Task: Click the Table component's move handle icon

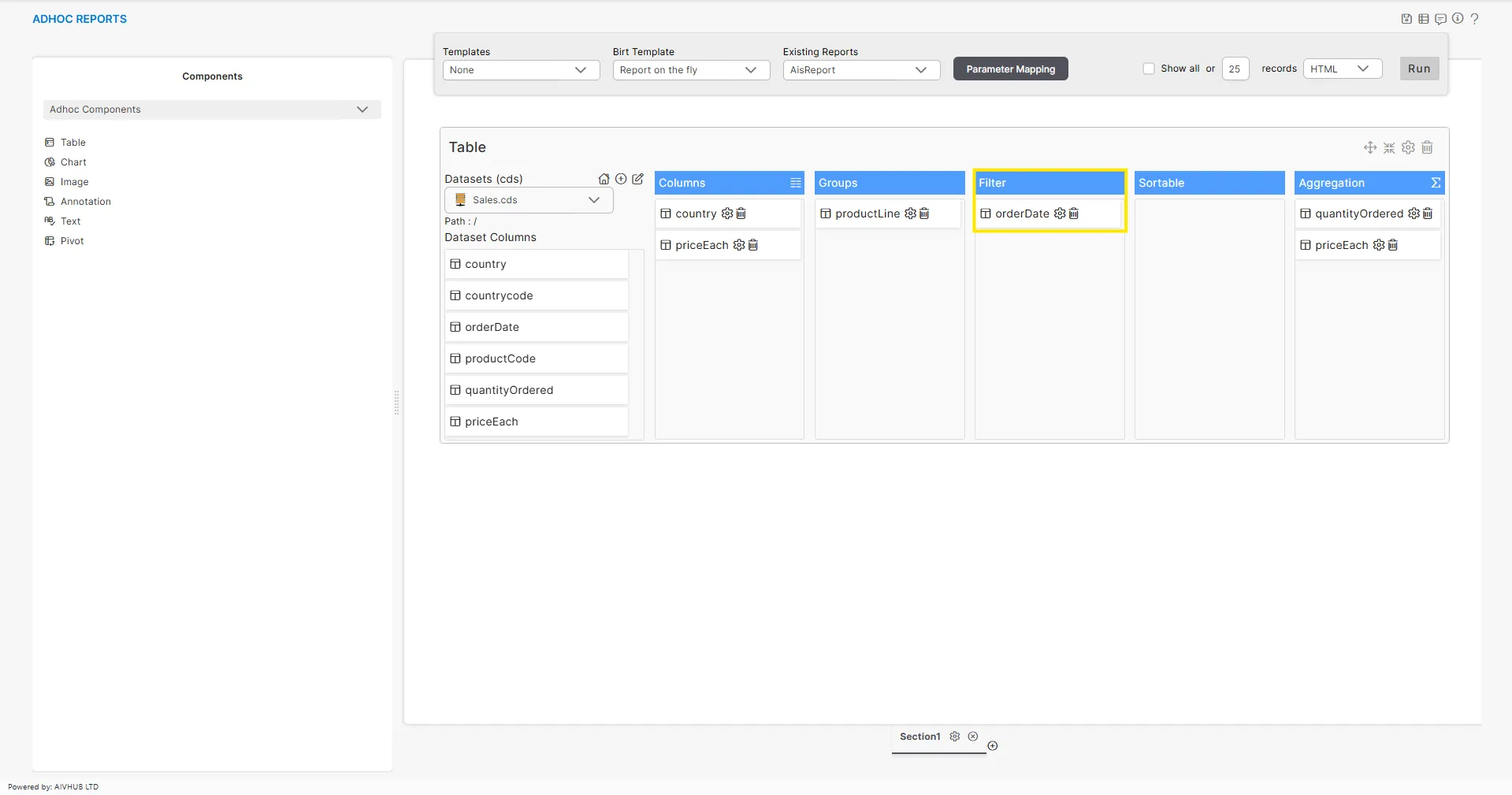Action: (1370, 147)
